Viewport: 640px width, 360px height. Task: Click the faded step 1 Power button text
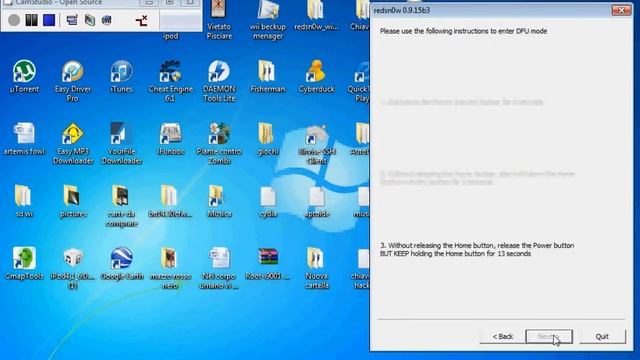(x=461, y=102)
